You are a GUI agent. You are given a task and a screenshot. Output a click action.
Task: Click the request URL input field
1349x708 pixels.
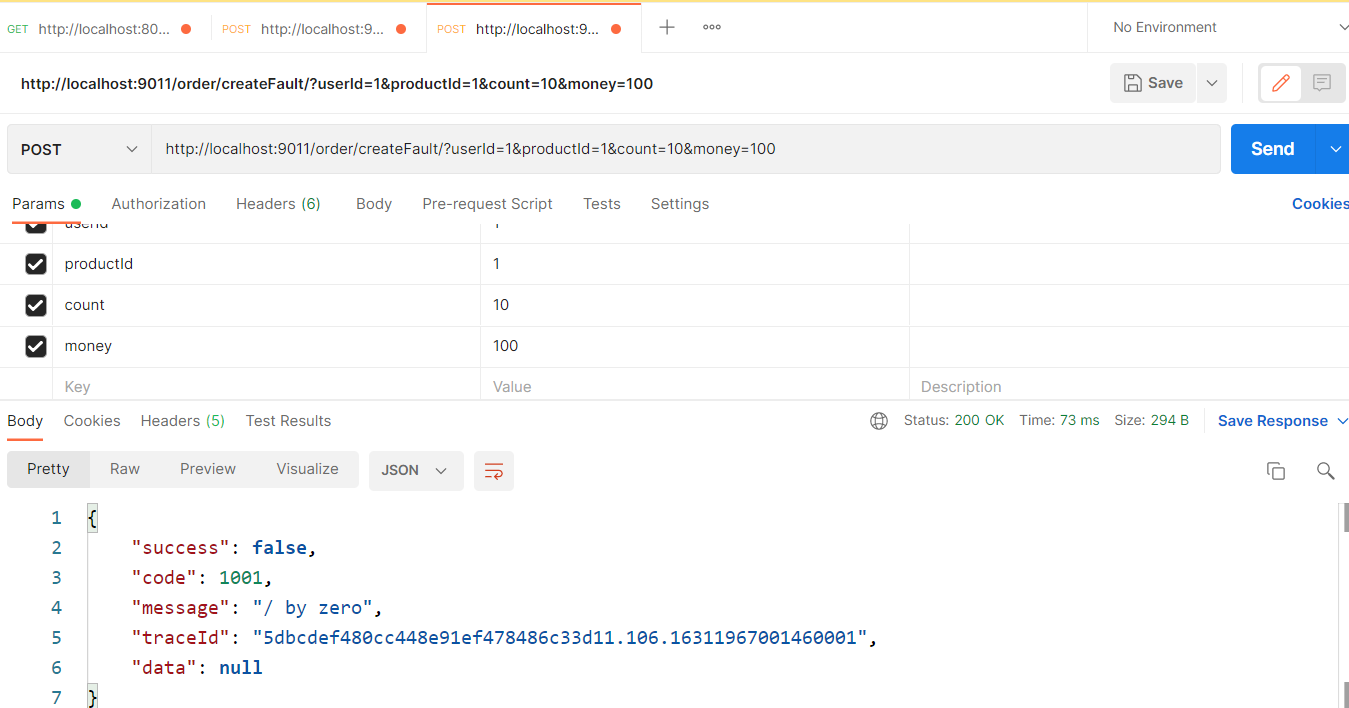(x=685, y=149)
